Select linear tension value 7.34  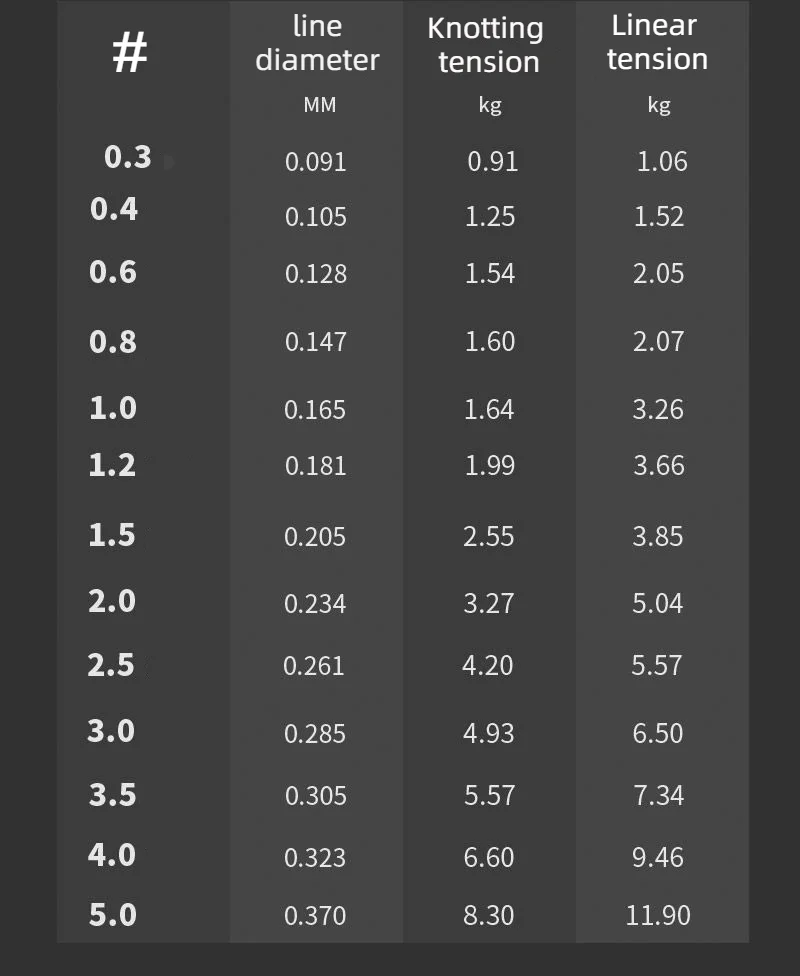point(658,795)
